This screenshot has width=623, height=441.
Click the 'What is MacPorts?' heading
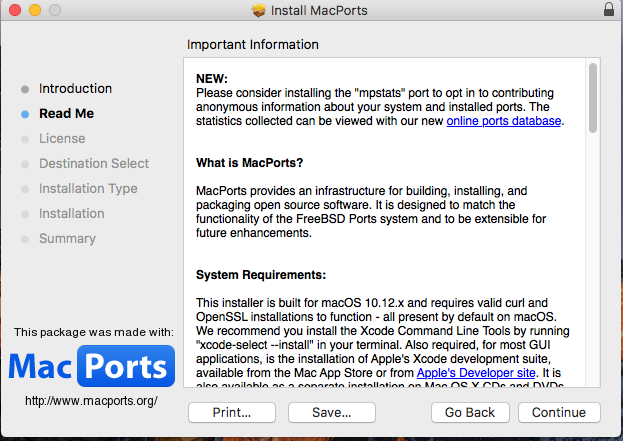click(250, 163)
